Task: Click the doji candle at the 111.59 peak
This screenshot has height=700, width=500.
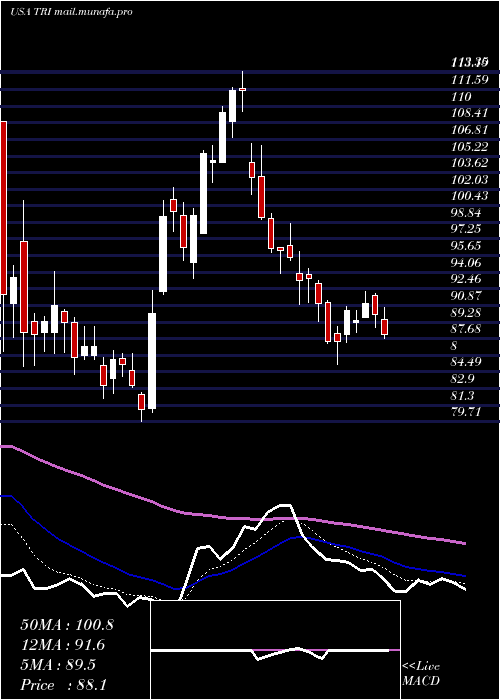Action: (242, 89)
